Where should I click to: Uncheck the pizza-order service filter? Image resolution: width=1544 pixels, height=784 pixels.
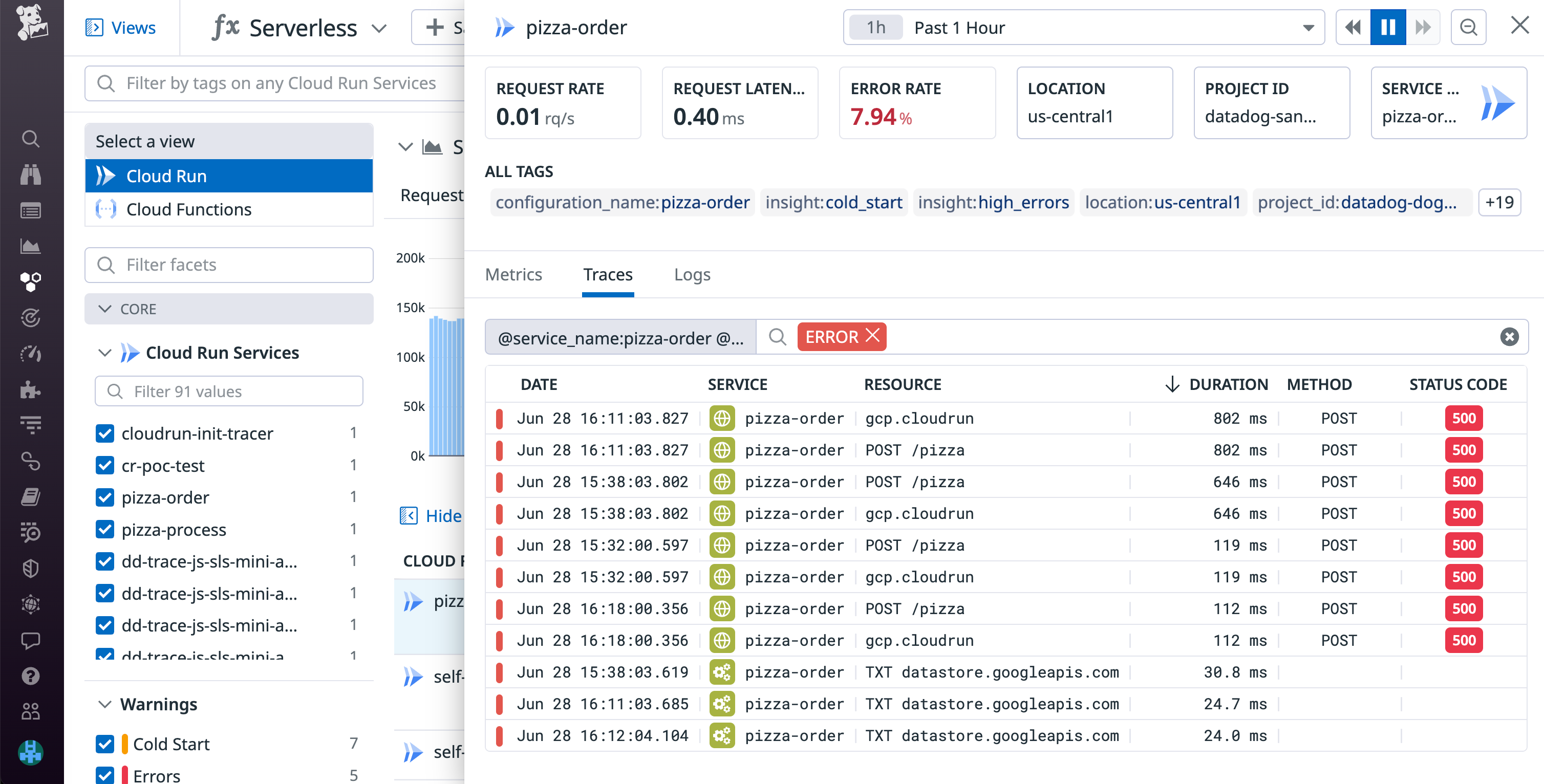click(105, 497)
